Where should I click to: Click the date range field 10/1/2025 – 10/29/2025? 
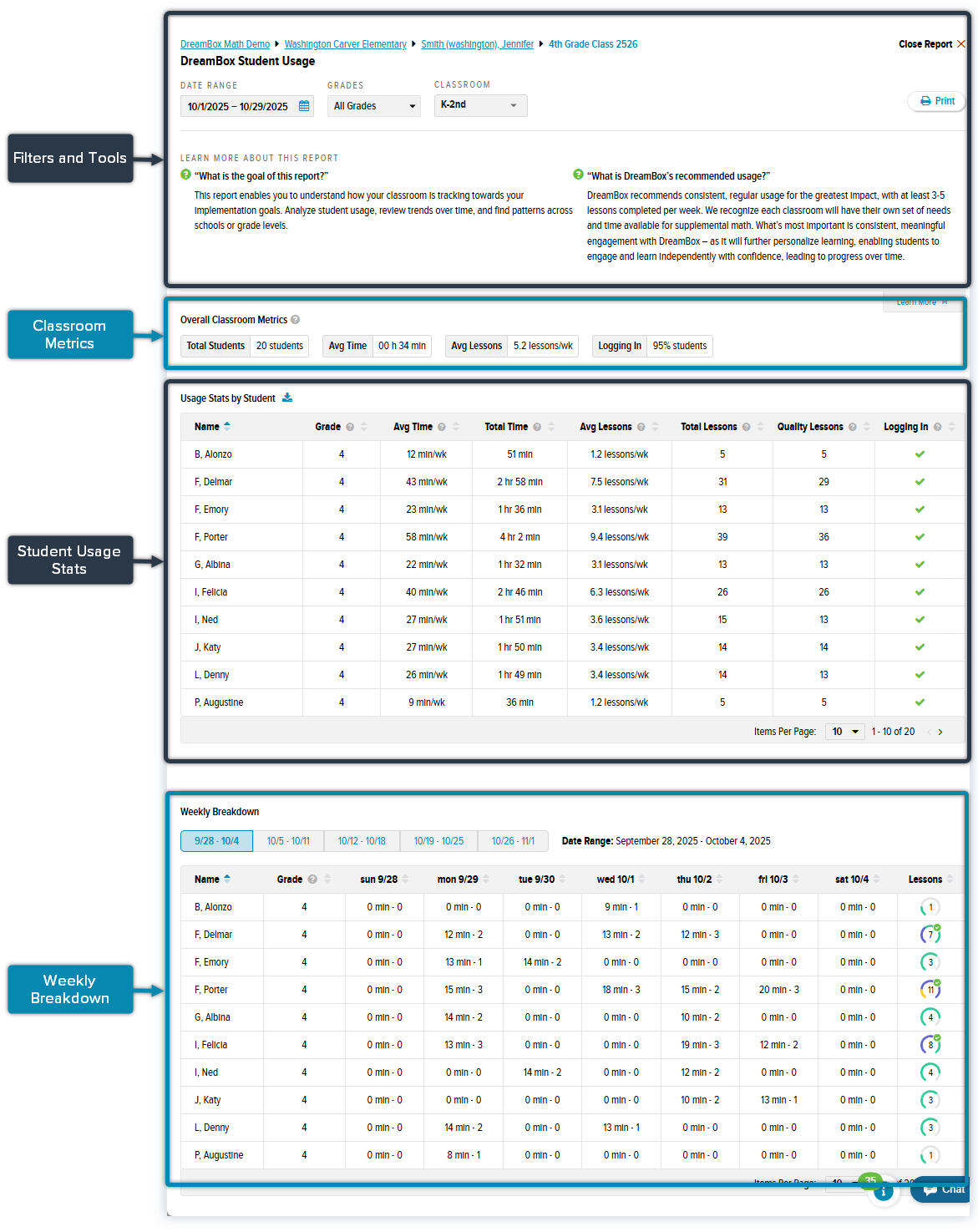point(247,106)
